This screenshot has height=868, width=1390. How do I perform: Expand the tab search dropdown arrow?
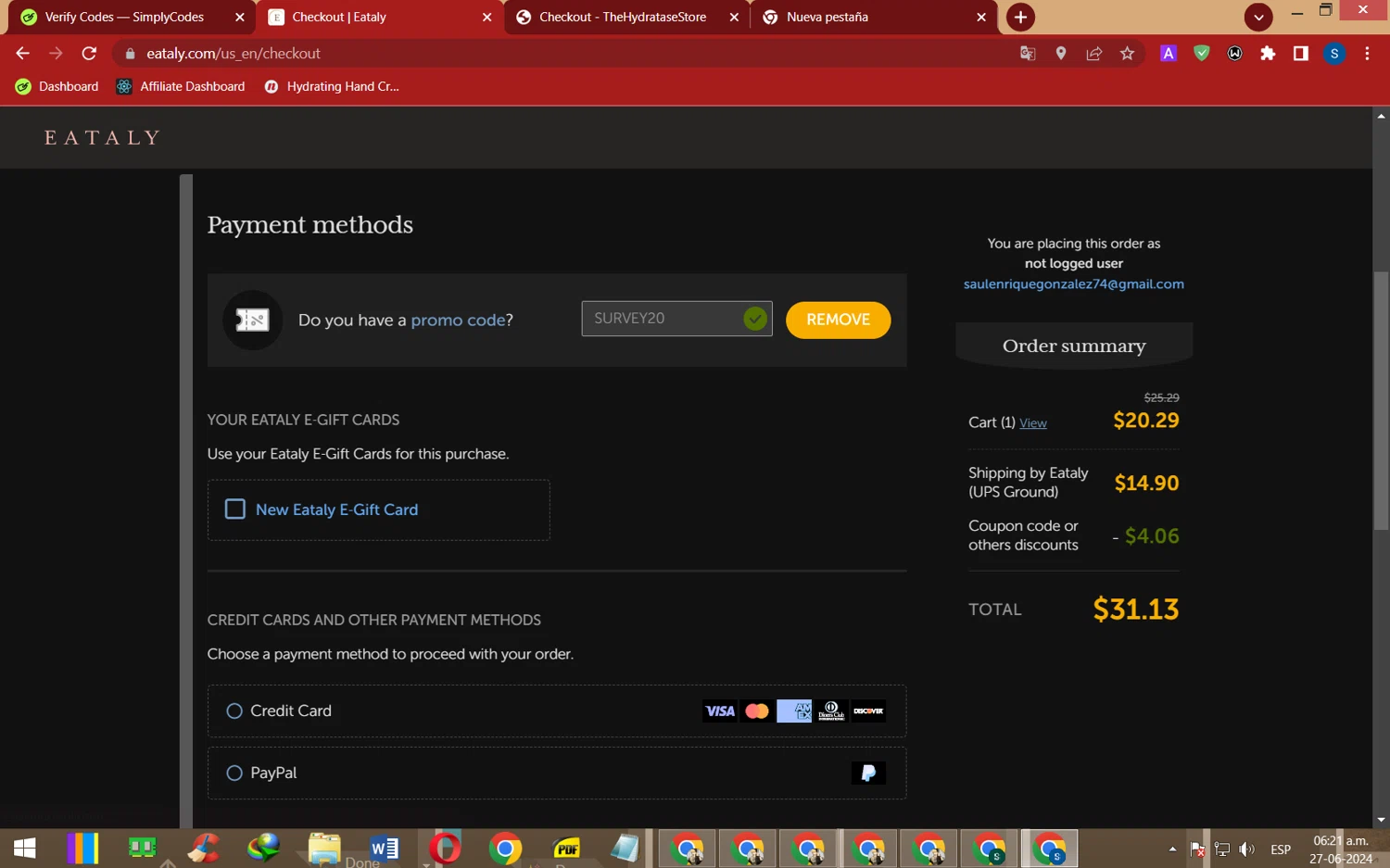coord(1258,17)
